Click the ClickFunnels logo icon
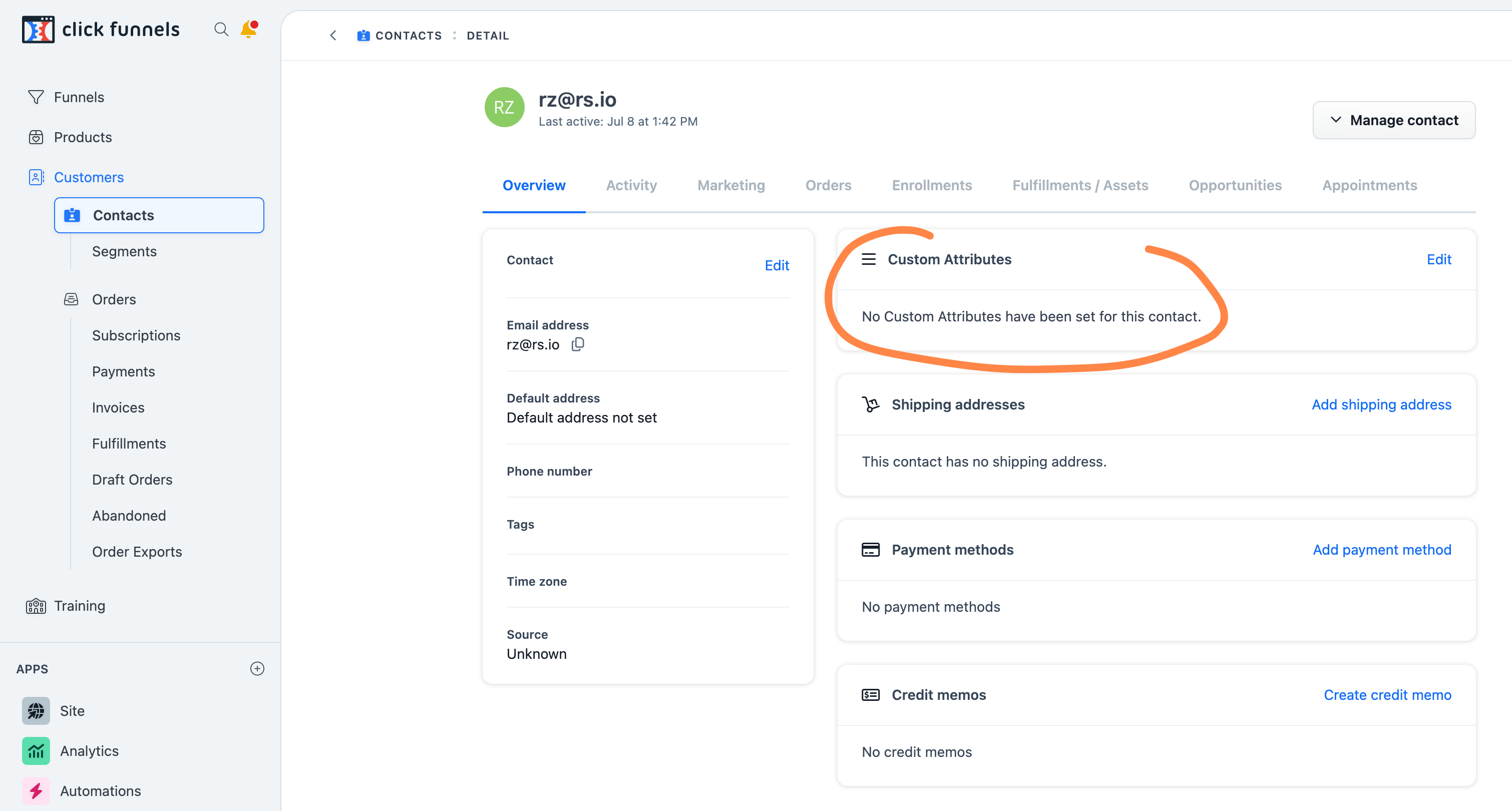1512x811 pixels. point(38,30)
